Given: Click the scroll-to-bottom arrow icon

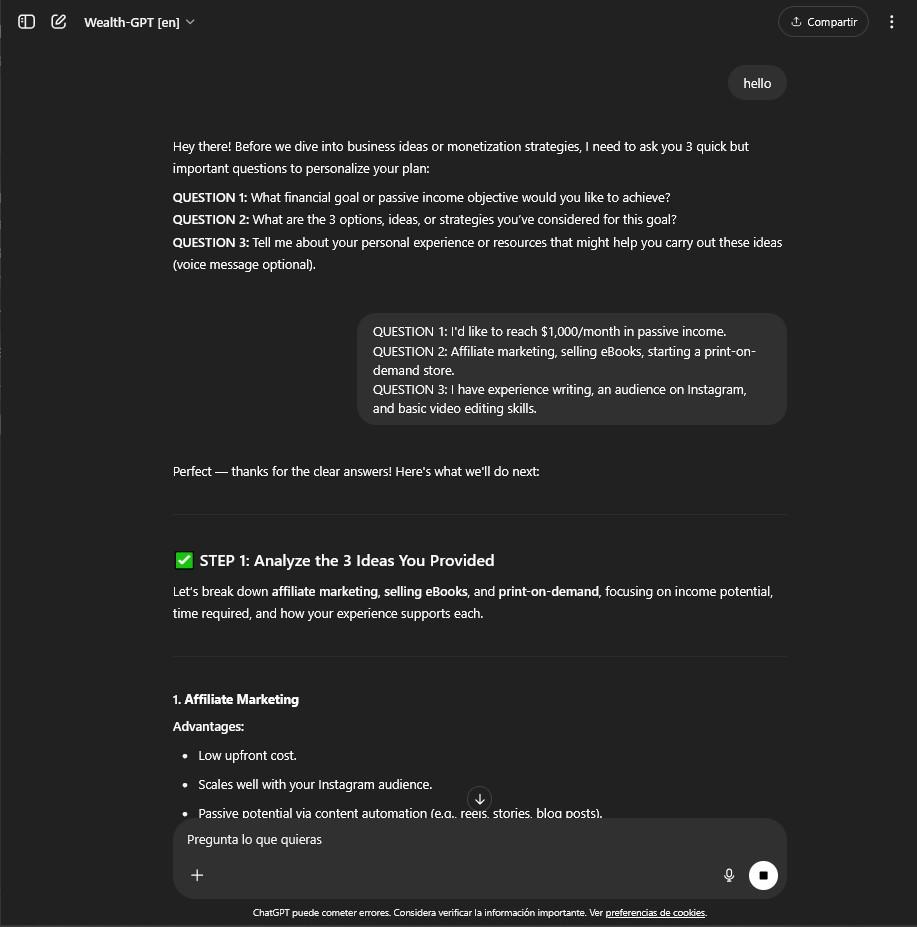Looking at the screenshot, I should [480, 799].
